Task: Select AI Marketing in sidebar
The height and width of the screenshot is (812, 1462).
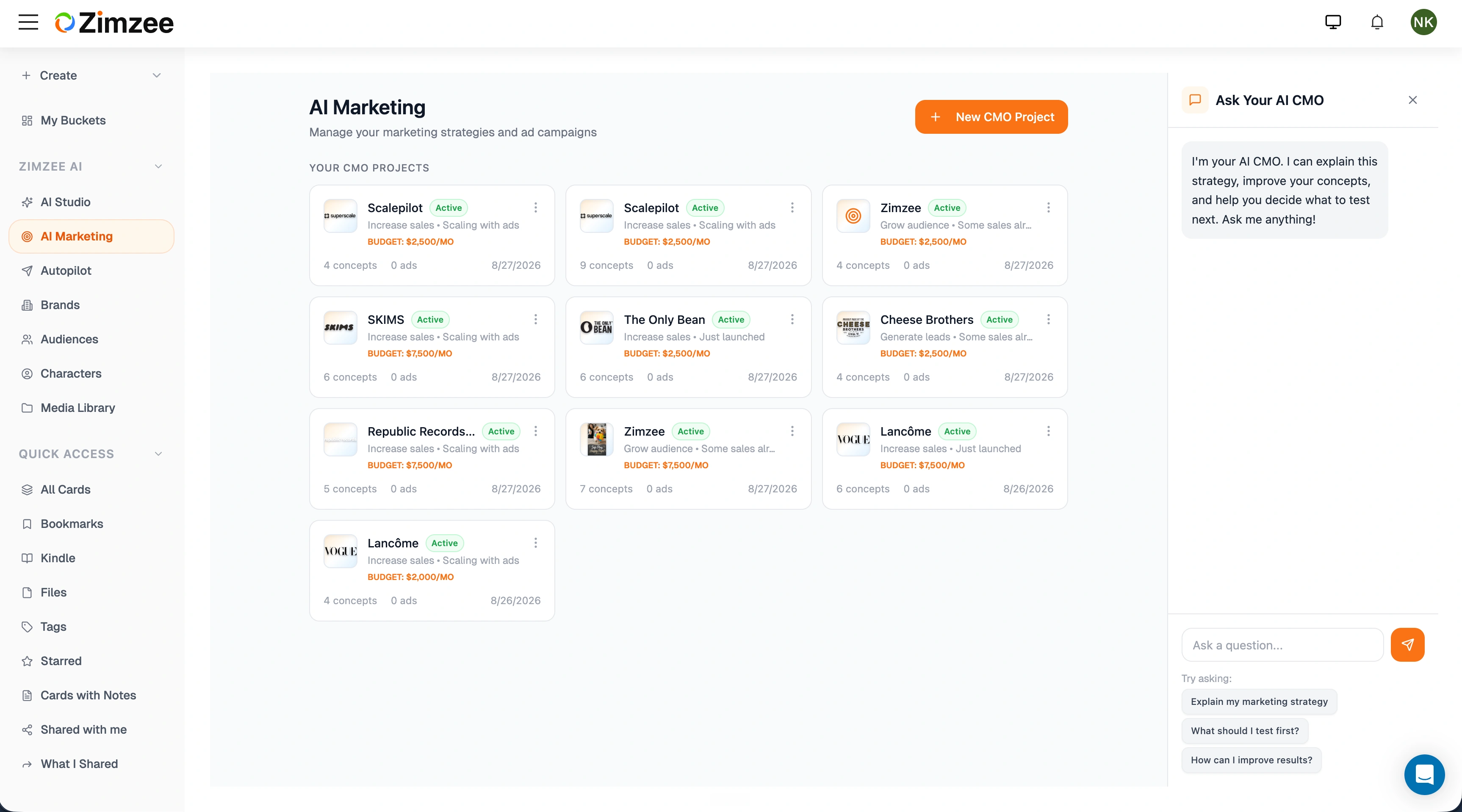Action: (x=91, y=236)
